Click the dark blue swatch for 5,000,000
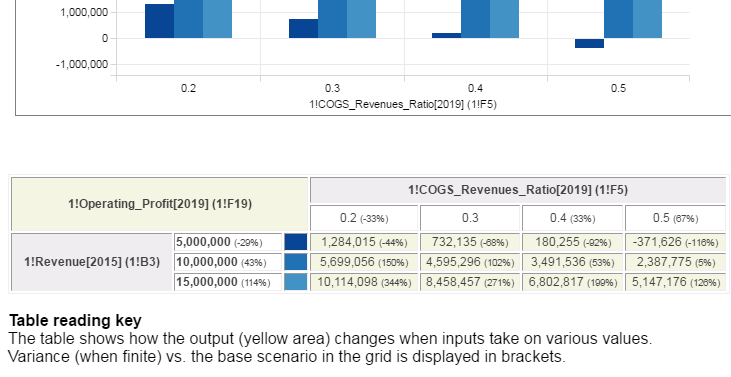Screen dimensions: 731x377 pyautogui.click(x=296, y=242)
